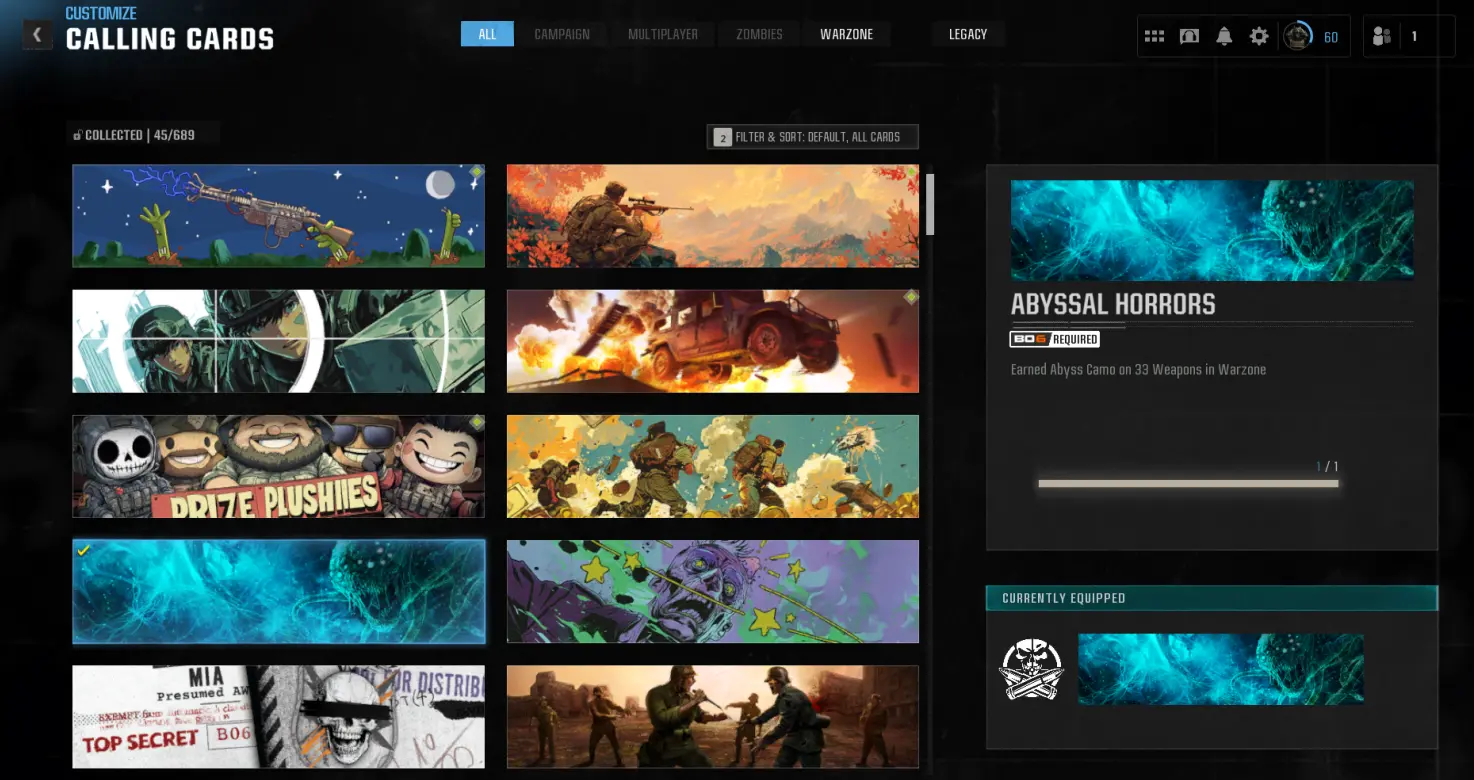
Task: Click the Abyssal Horrors title
Action: (1113, 305)
